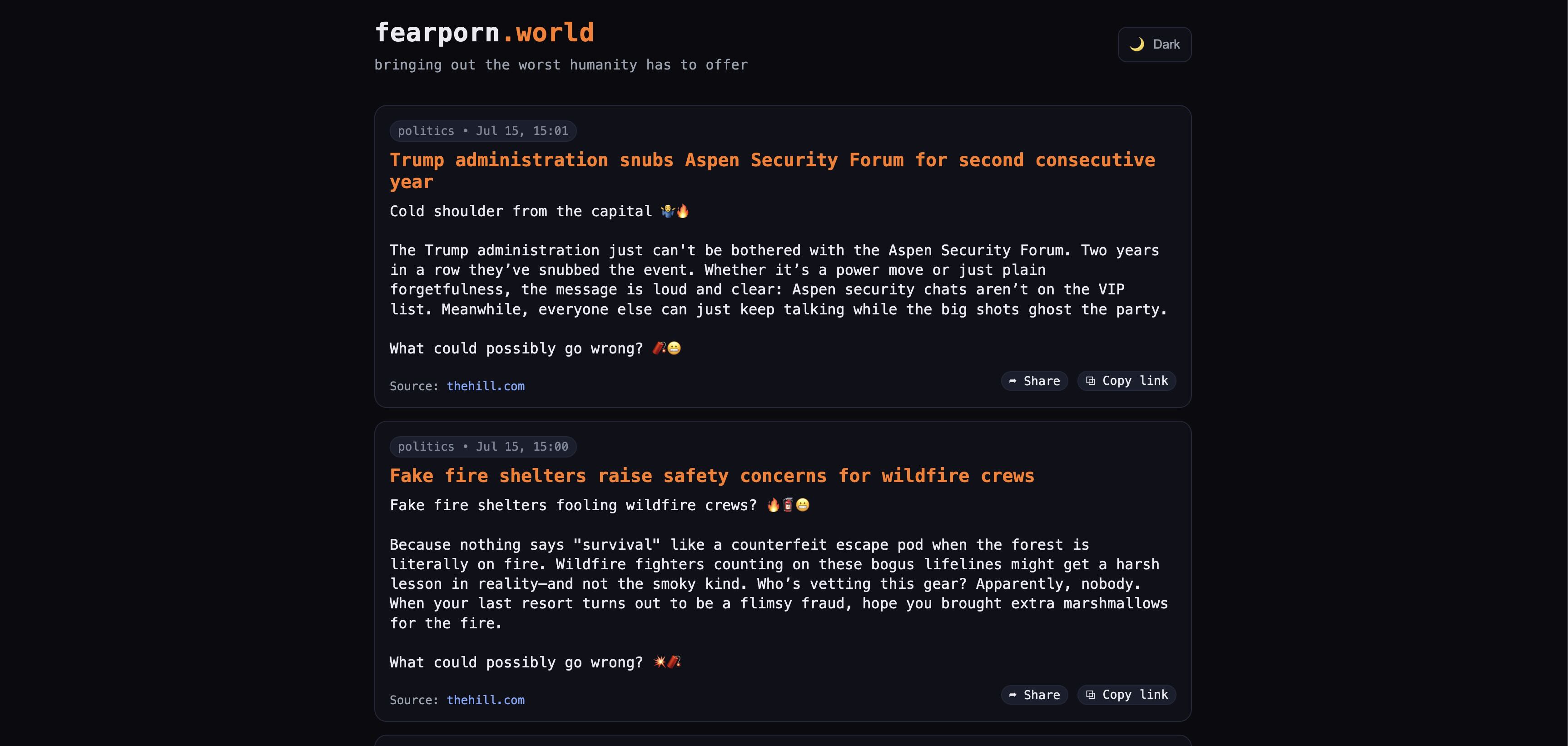
Task: Click 'Cold shoulder from the capital' line
Action: (539, 211)
